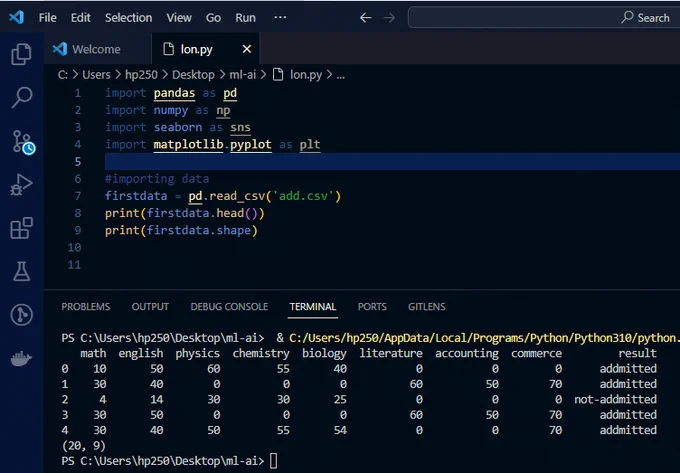Click 'not-addmitted' in terminal output
Viewport: 680px width, 473px height.
point(615,399)
